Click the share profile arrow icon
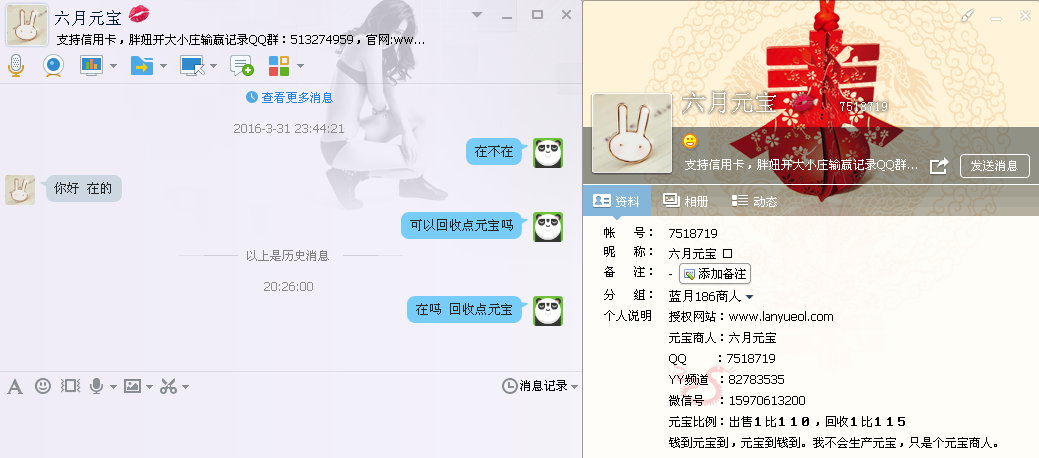This screenshot has width=1039, height=458. pos(939,166)
